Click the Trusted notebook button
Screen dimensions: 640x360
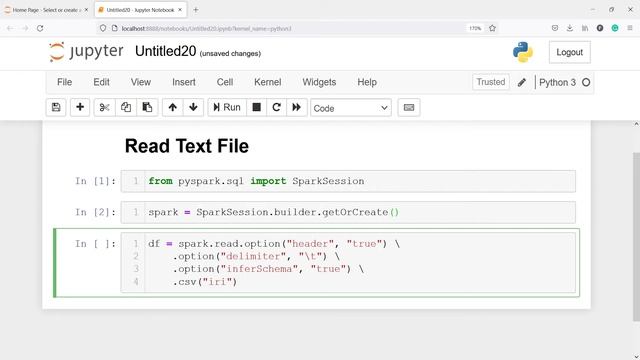(x=491, y=82)
